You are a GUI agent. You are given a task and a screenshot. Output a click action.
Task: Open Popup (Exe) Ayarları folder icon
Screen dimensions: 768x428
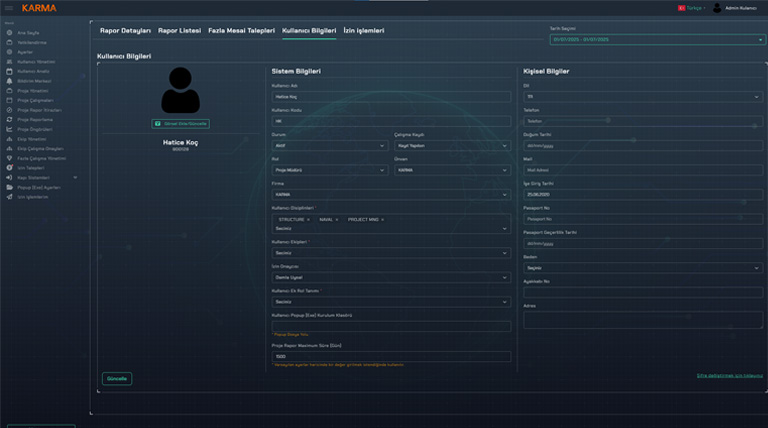point(9,187)
